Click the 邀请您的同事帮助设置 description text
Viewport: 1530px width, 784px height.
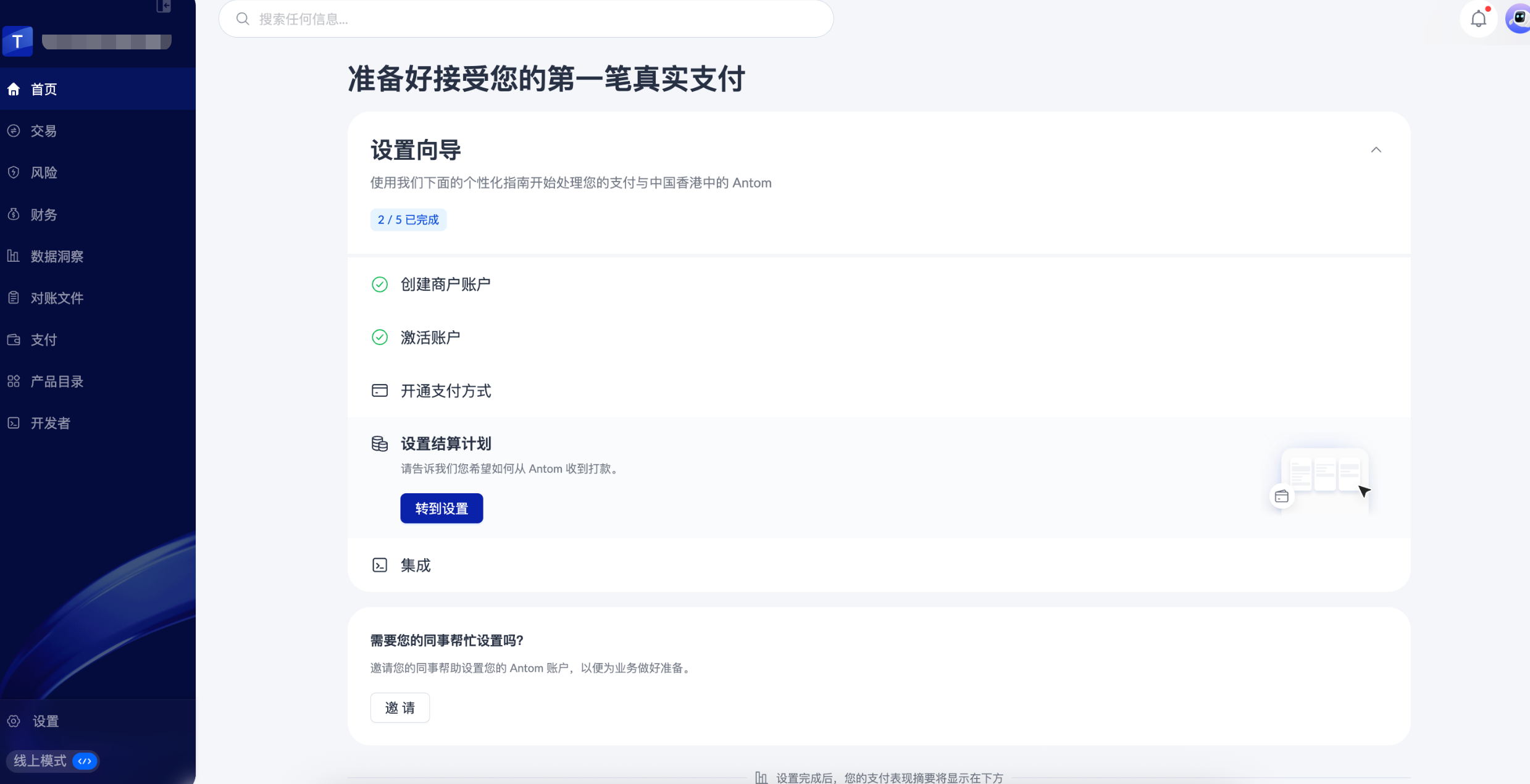click(532, 668)
